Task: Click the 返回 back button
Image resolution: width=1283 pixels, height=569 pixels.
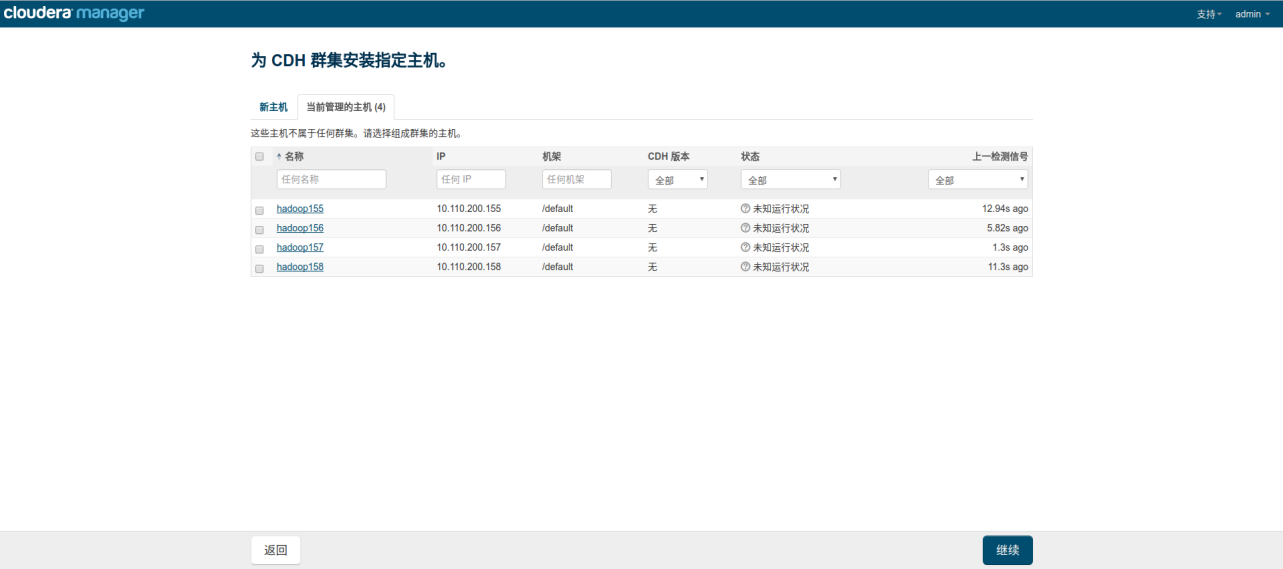Action: click(275, 550)
